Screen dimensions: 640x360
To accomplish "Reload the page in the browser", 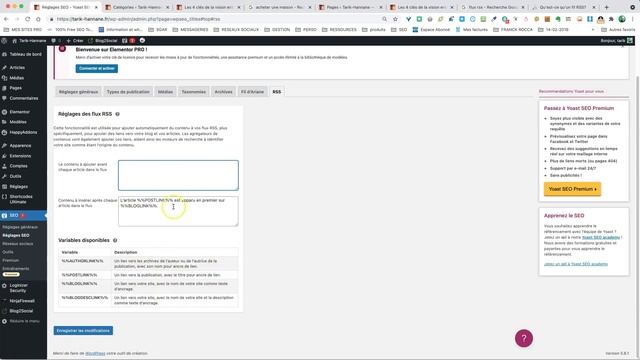I will [x=27, y=19].
